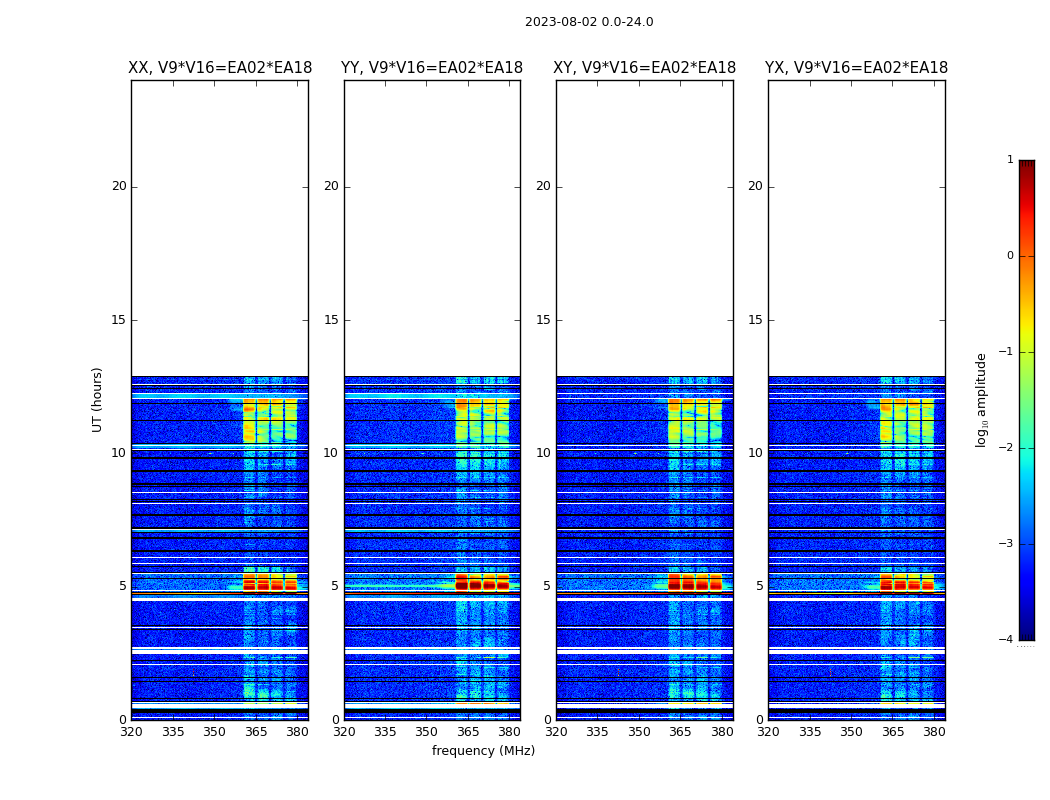Click the date title '2023-08-02 0.0-24.0'
Viewport: 1050px width, 800px height.
click(x=589, y=22)
